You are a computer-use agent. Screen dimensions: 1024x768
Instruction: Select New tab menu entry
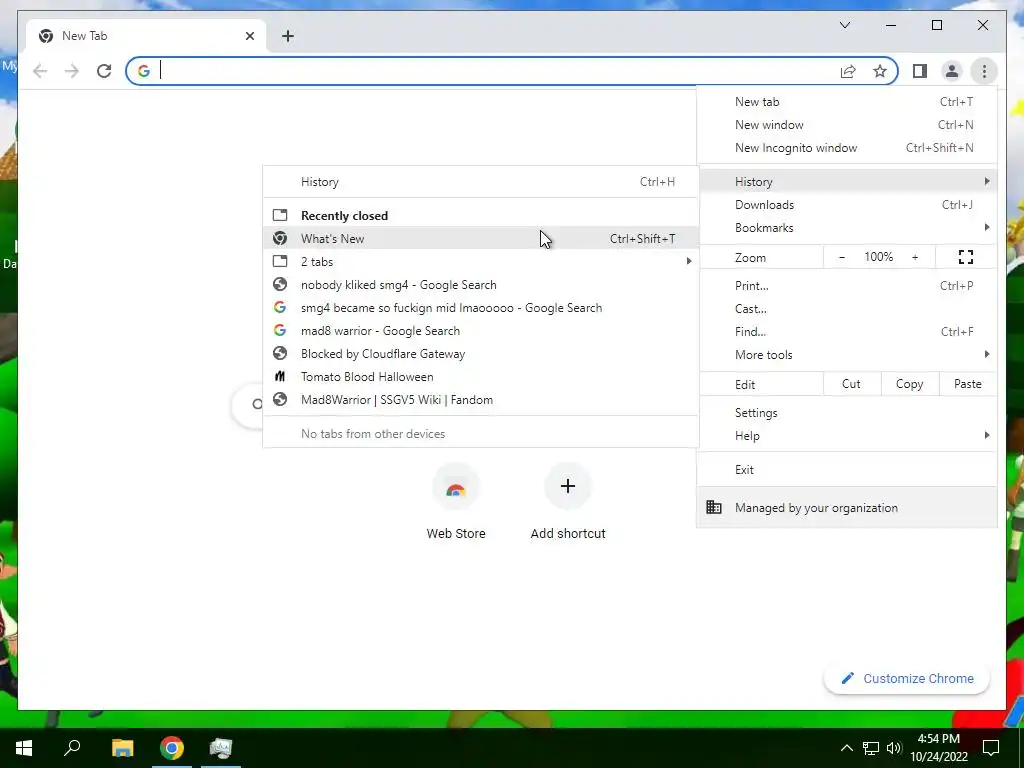click(x=847, y=102)
